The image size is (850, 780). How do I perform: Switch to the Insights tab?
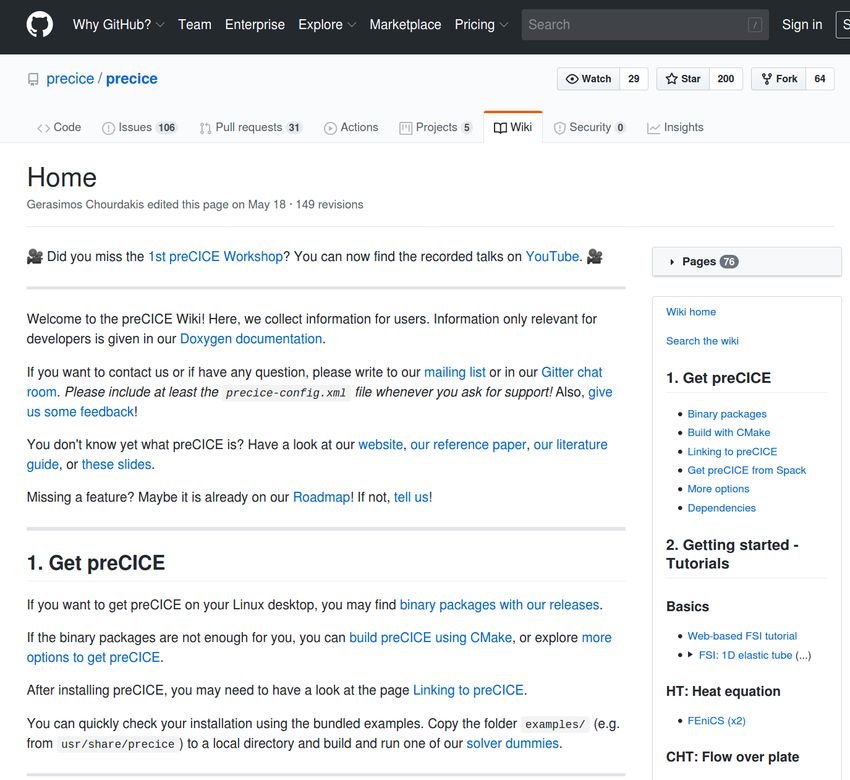coord(675,127)
